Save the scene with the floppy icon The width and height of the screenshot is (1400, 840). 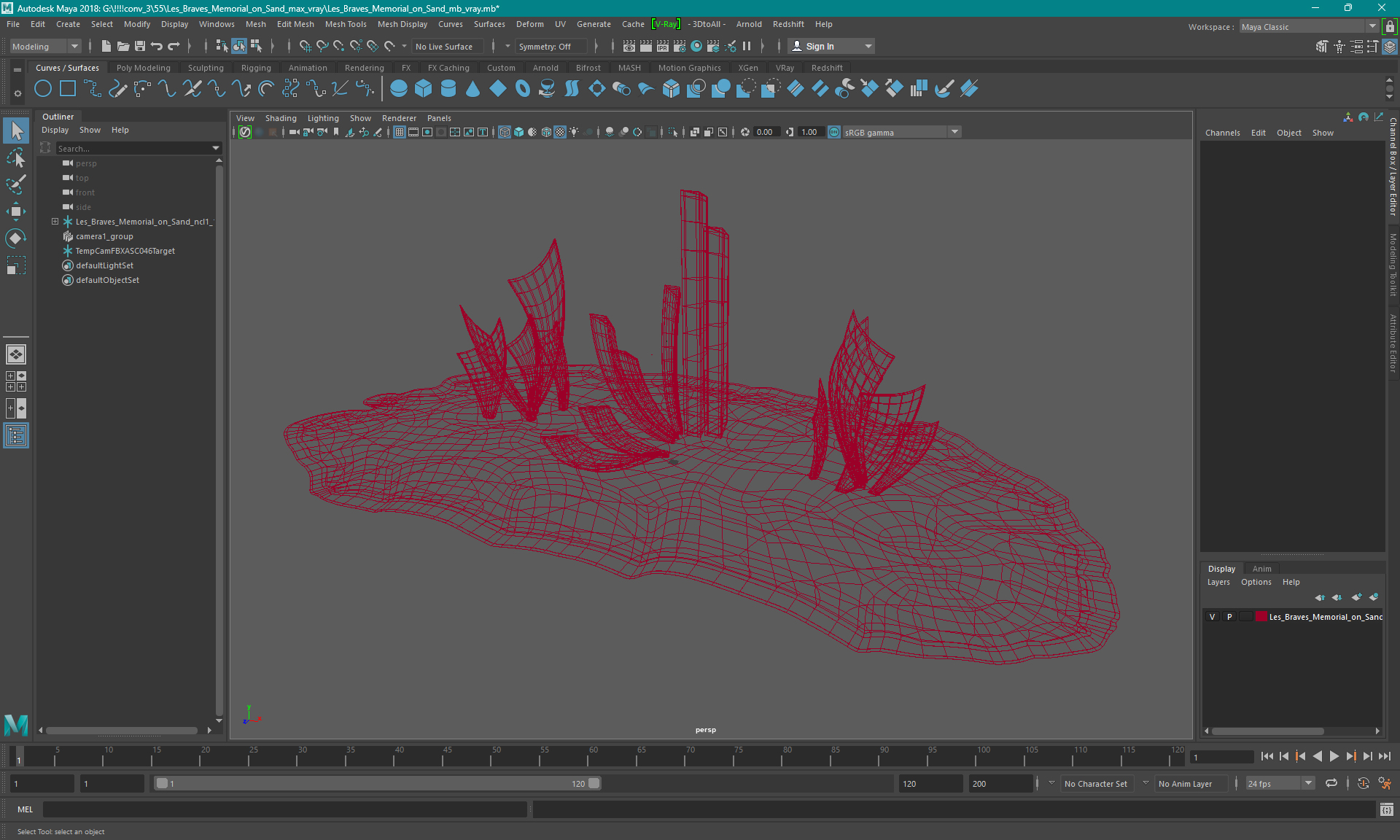140,46
